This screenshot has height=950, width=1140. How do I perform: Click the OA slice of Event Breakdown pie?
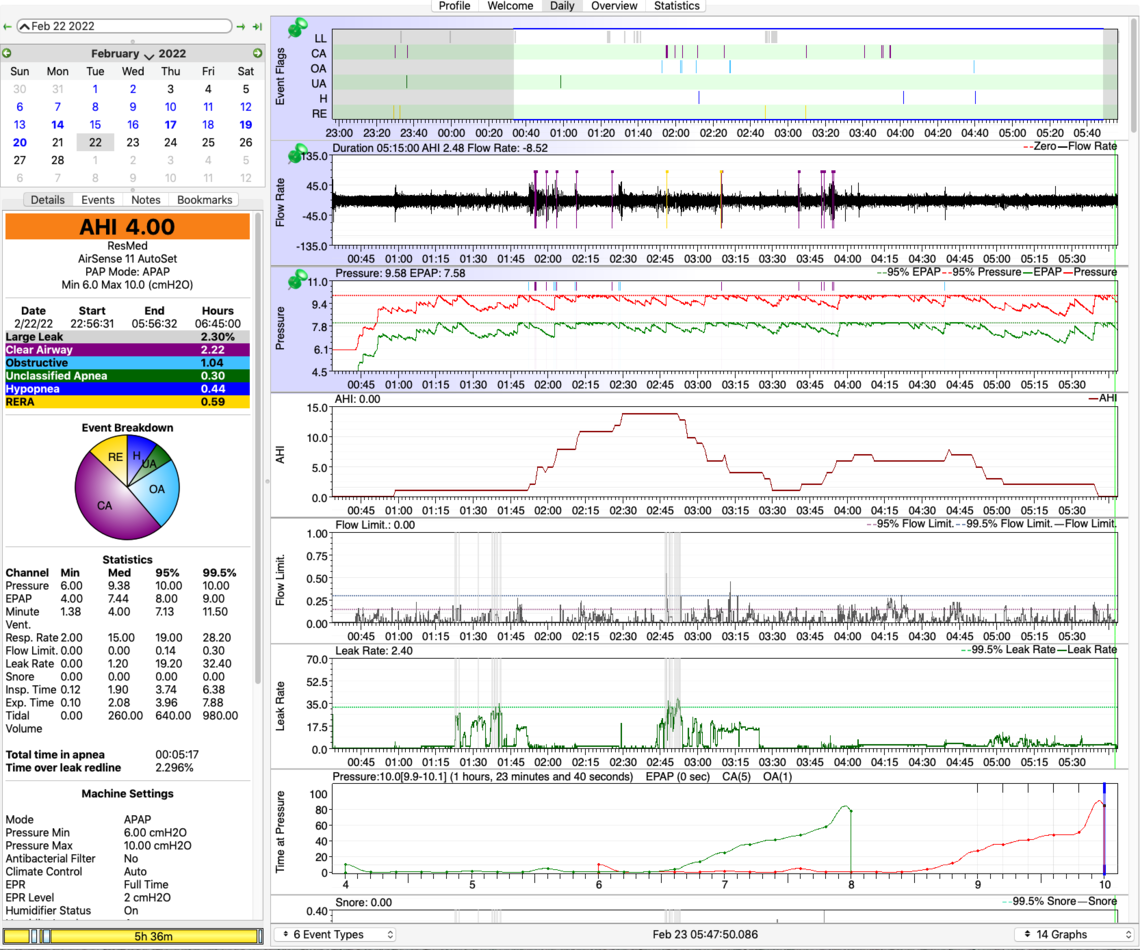pyautogui.click(x=158, y=490)
